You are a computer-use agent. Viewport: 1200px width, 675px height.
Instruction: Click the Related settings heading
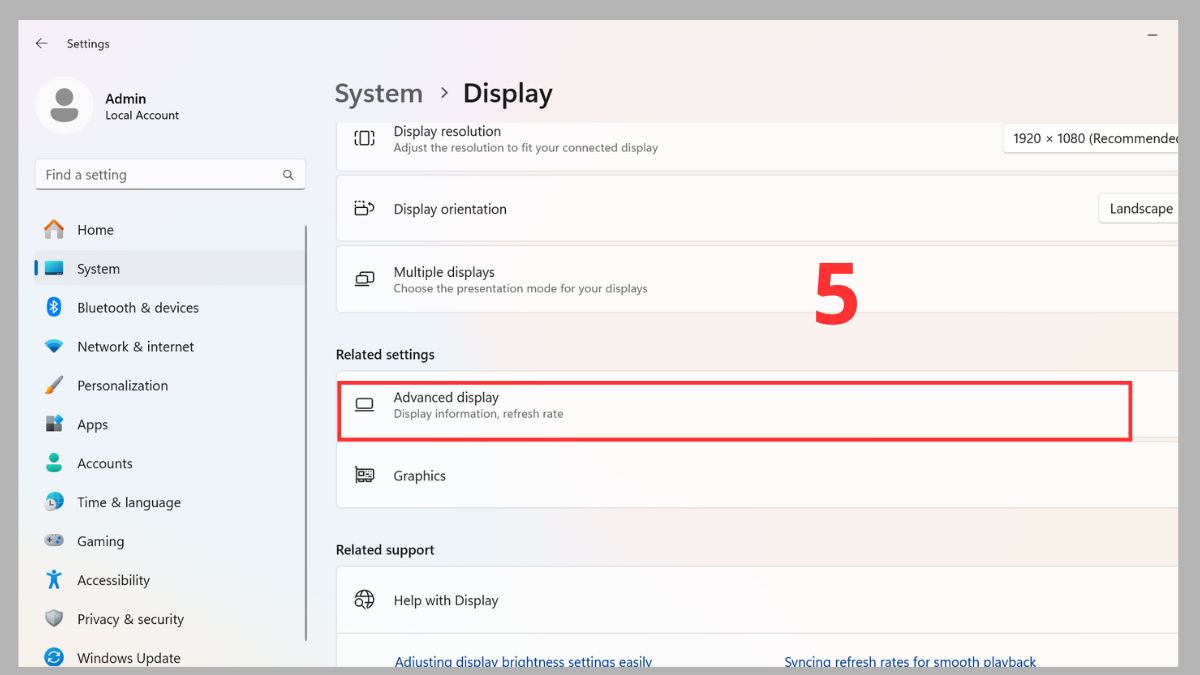385,355
